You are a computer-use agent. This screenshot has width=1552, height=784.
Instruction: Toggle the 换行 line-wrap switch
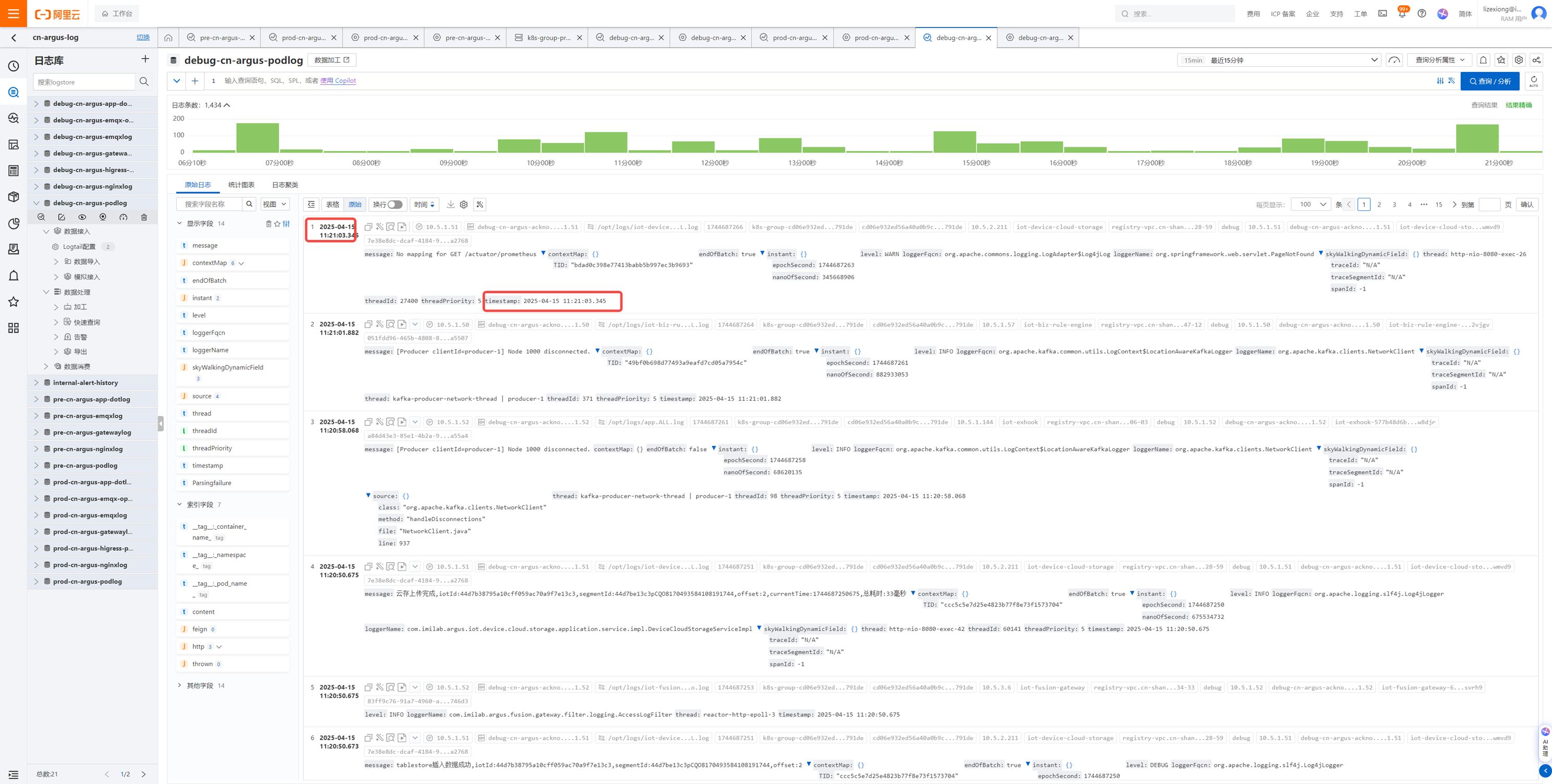point(394,205)
